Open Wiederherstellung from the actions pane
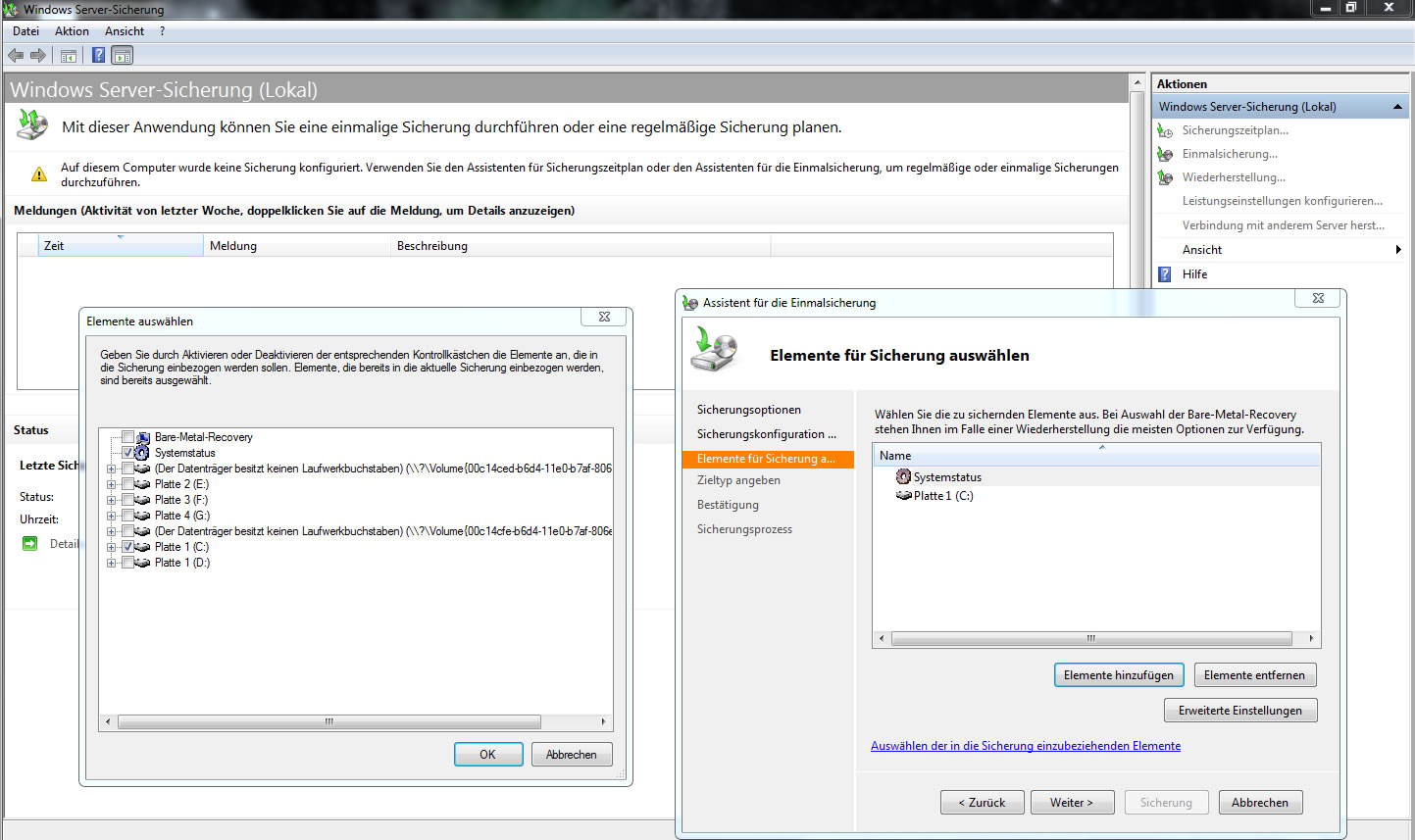 pyautogui.click(x=1233, y=177)
